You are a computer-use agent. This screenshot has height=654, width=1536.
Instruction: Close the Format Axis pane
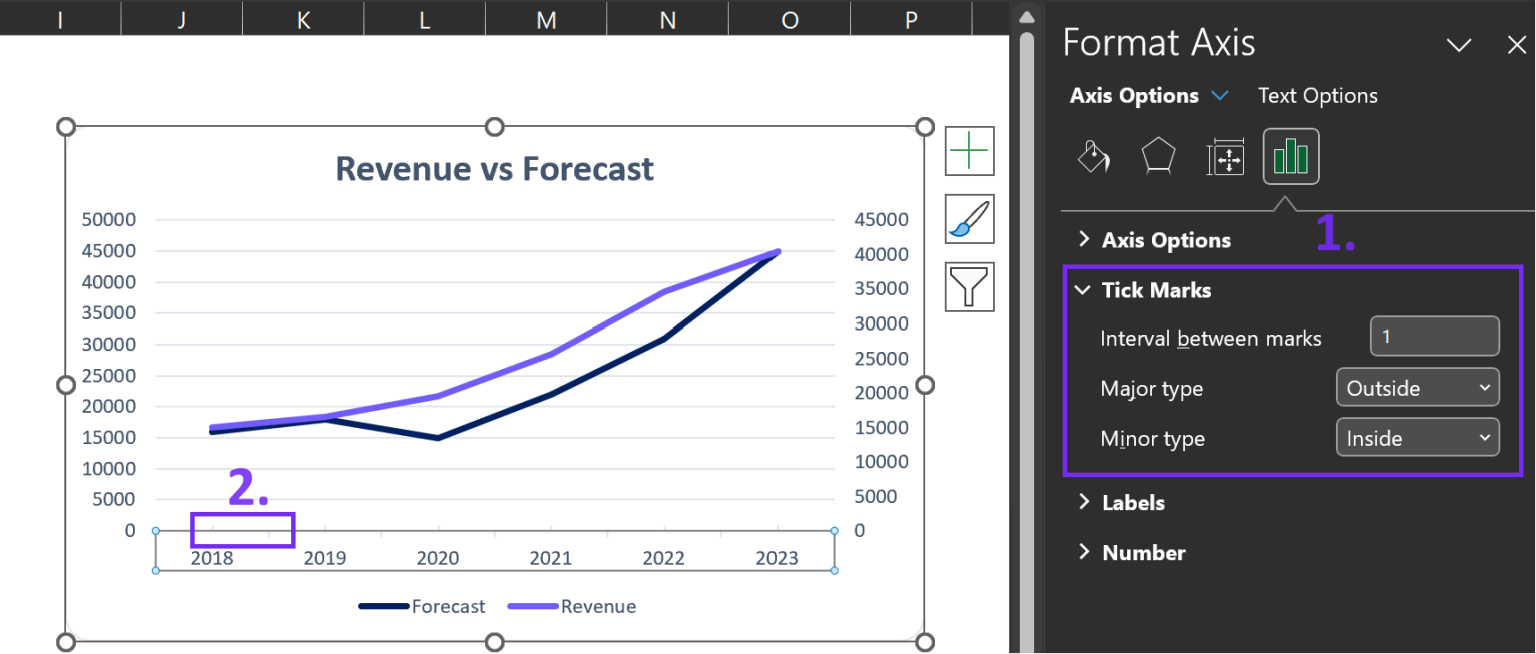pos(1516,45)
